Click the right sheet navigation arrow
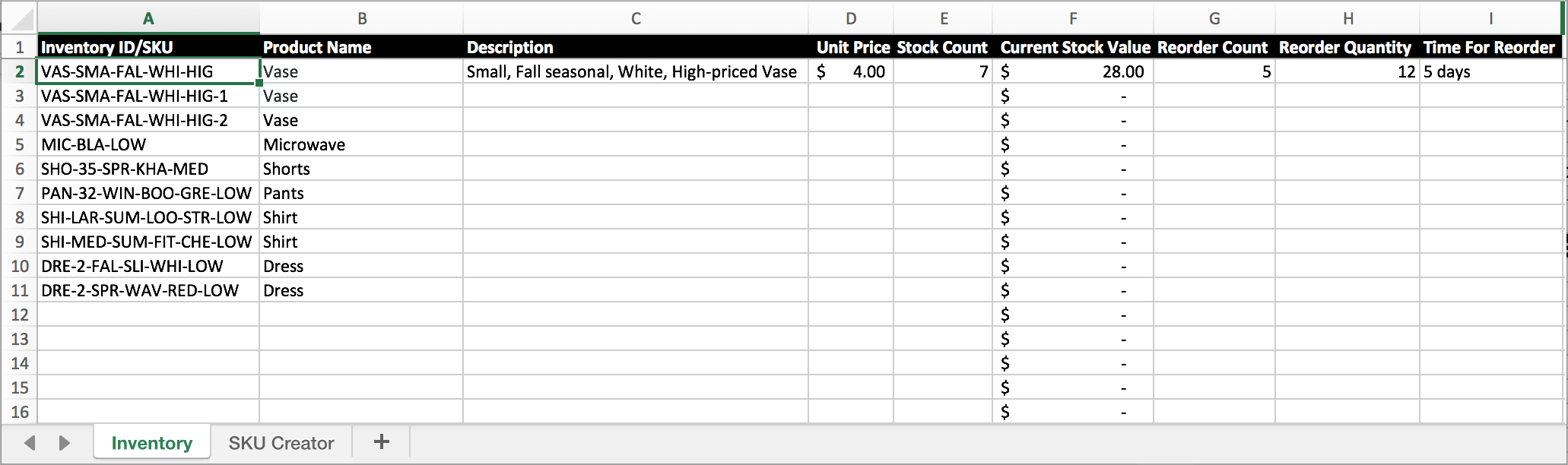This screenshot has height=465, width=1568. [64, 441]
